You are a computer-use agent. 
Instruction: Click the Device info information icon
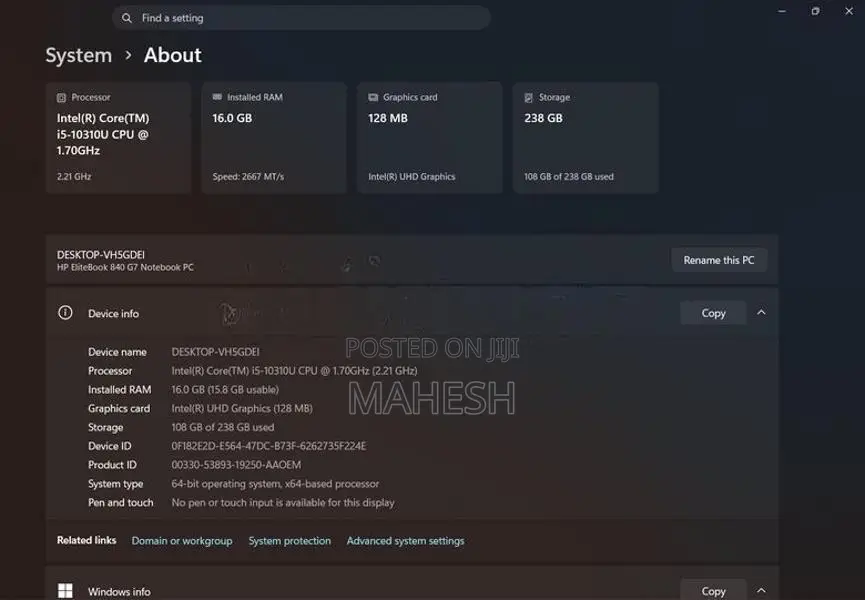(x=65, y=313)
